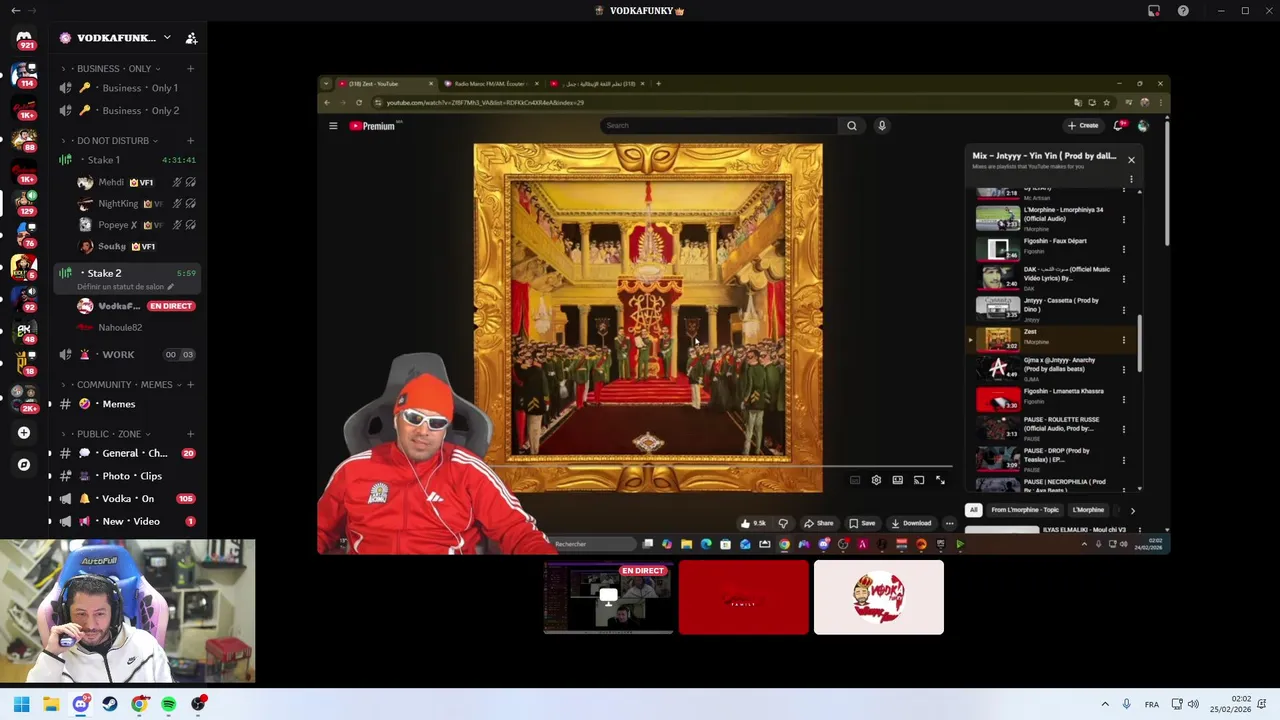1280x720 pixels.
Task: Click YouTube Save button under video
Action: coord(862,523)
